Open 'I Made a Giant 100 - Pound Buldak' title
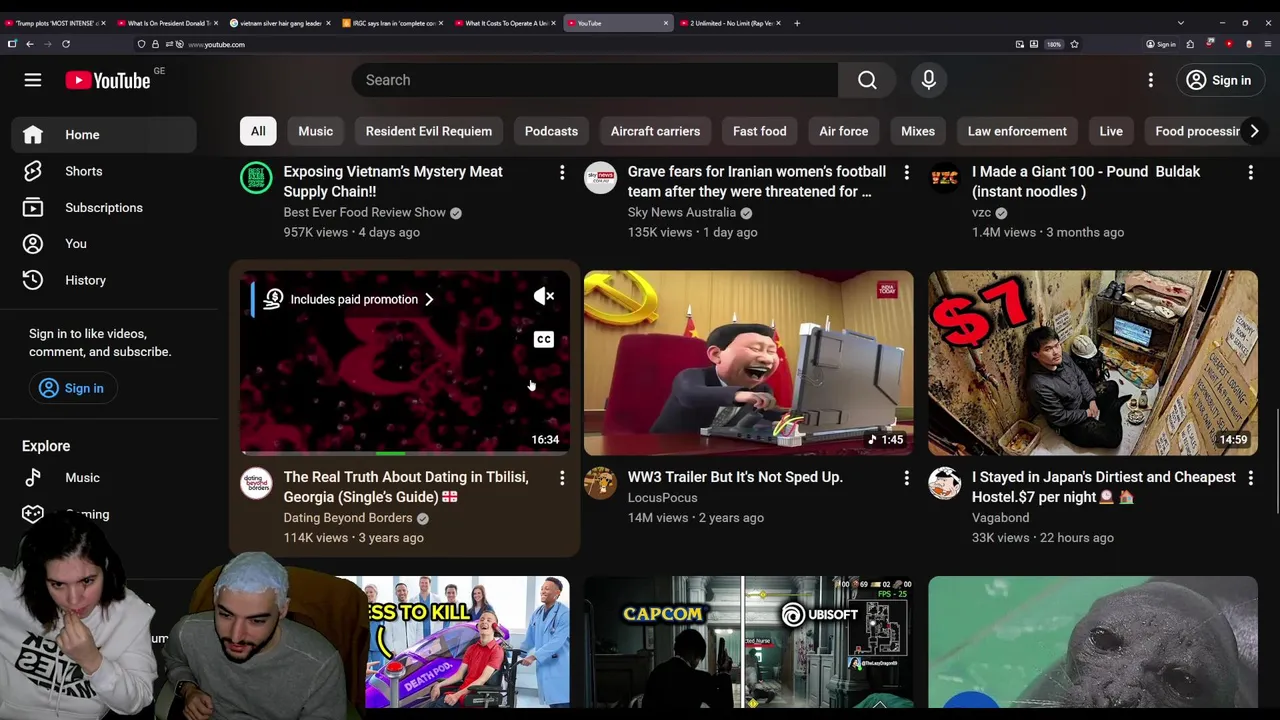 point(1086,182)
